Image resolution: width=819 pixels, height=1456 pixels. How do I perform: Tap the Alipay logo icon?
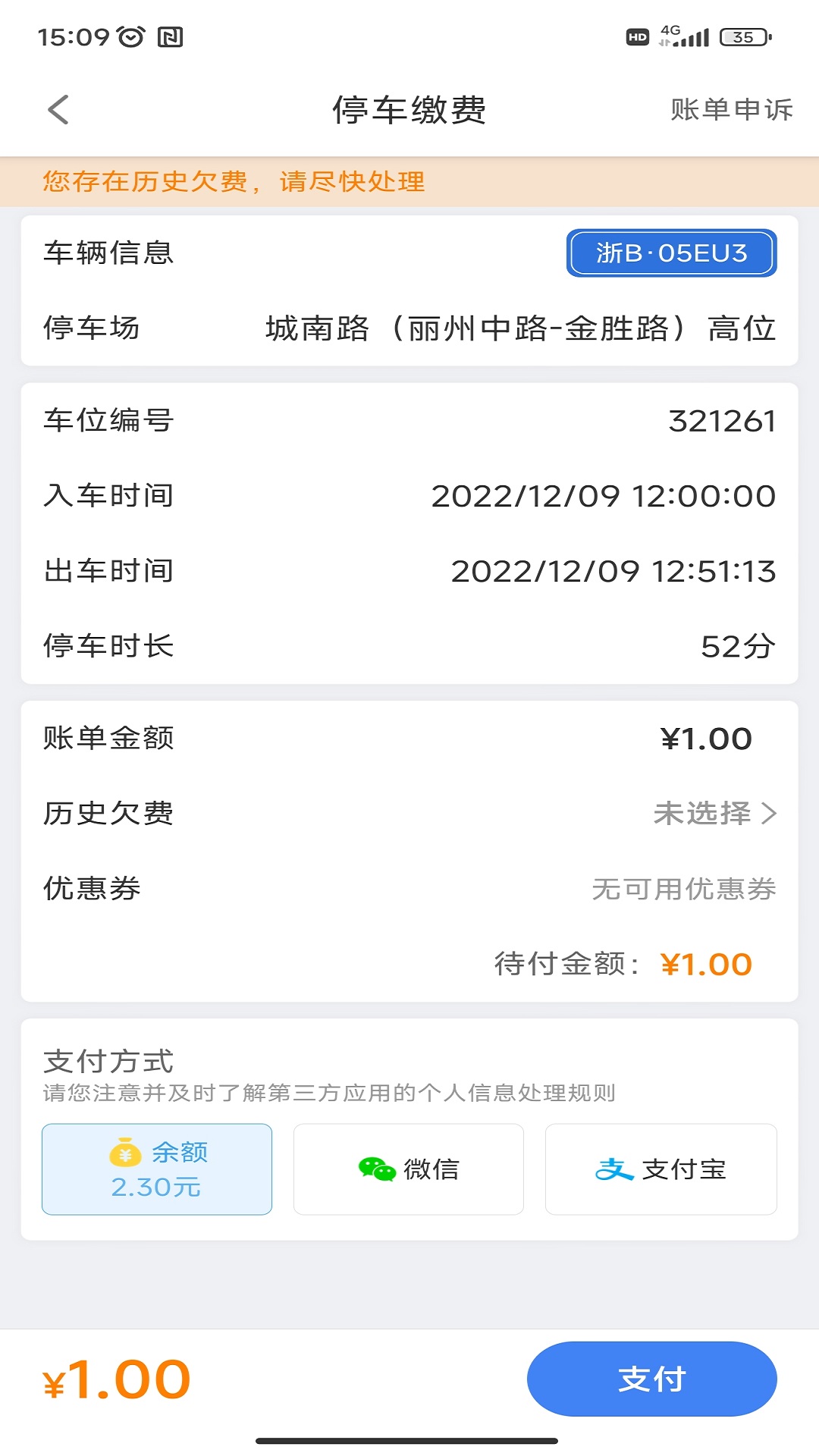613,1169
